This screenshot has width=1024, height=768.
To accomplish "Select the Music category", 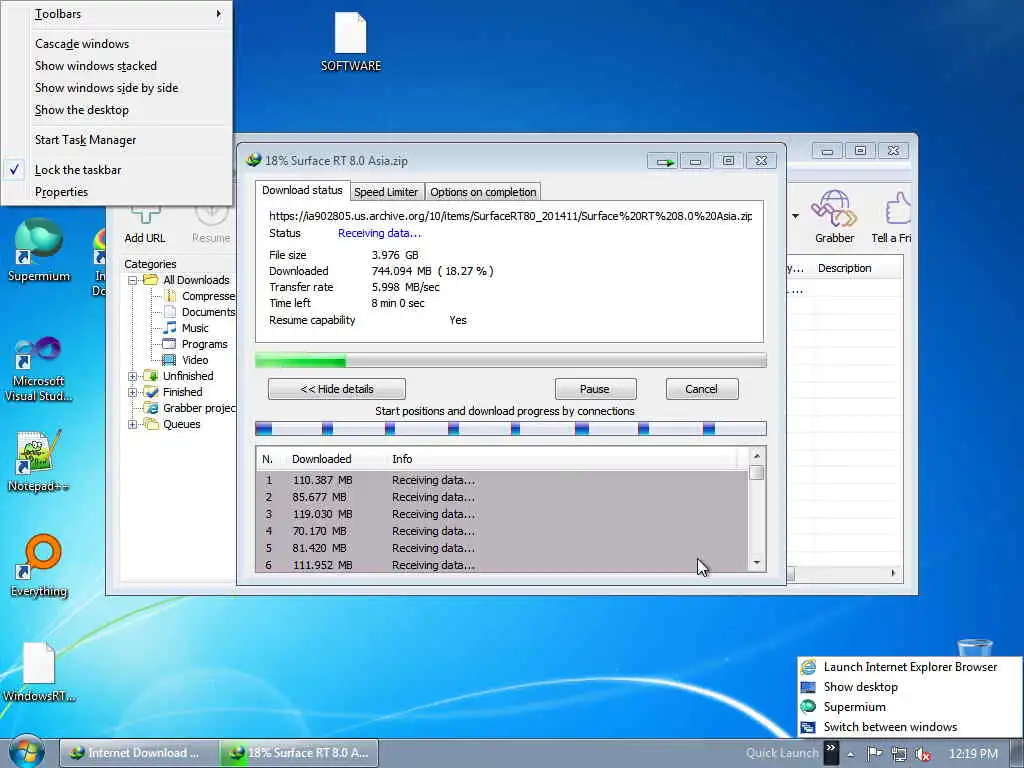I will point(186,328).
